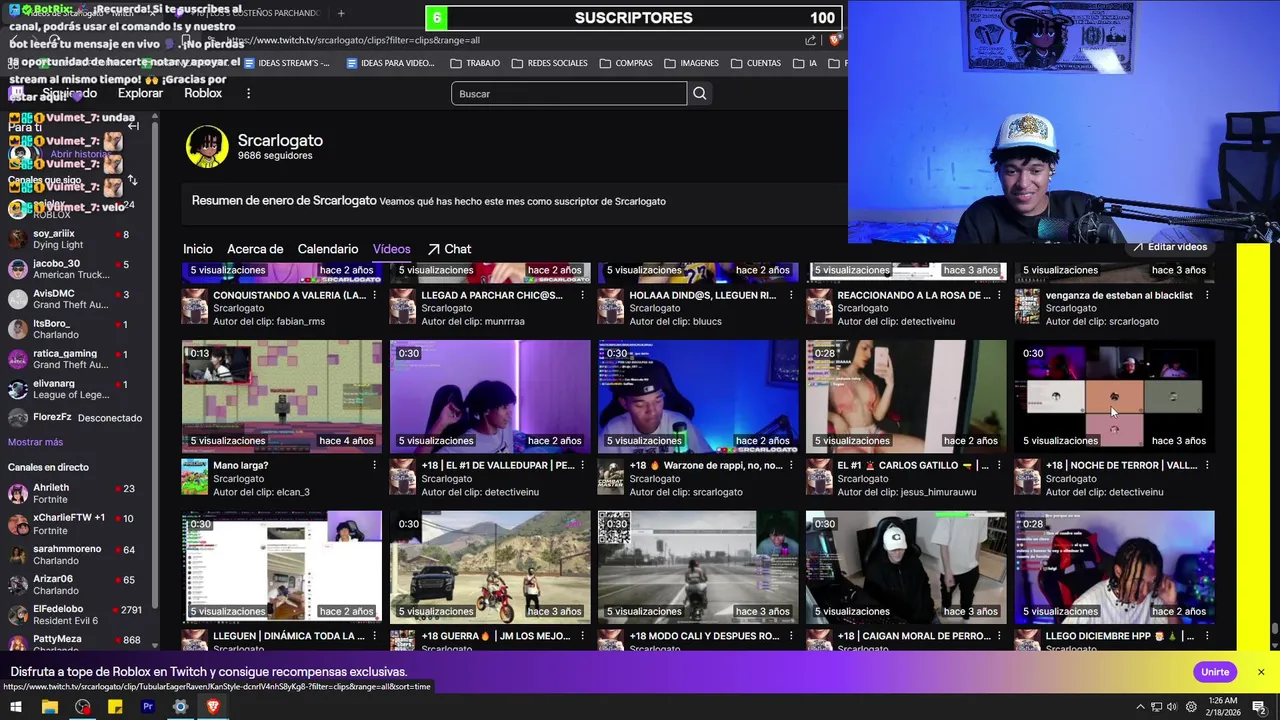
Task: Close the Roblox promo banner
Action: (x=1261, y=672)
